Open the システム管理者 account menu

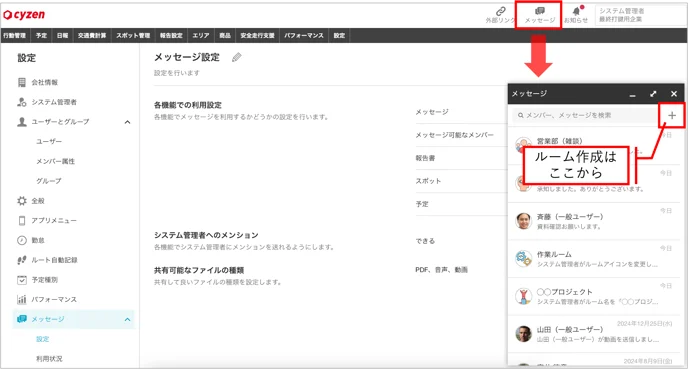pos(640,15)
